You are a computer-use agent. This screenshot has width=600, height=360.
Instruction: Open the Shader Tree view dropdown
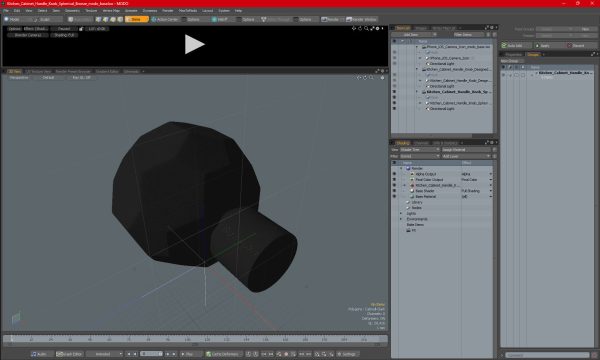420,150
